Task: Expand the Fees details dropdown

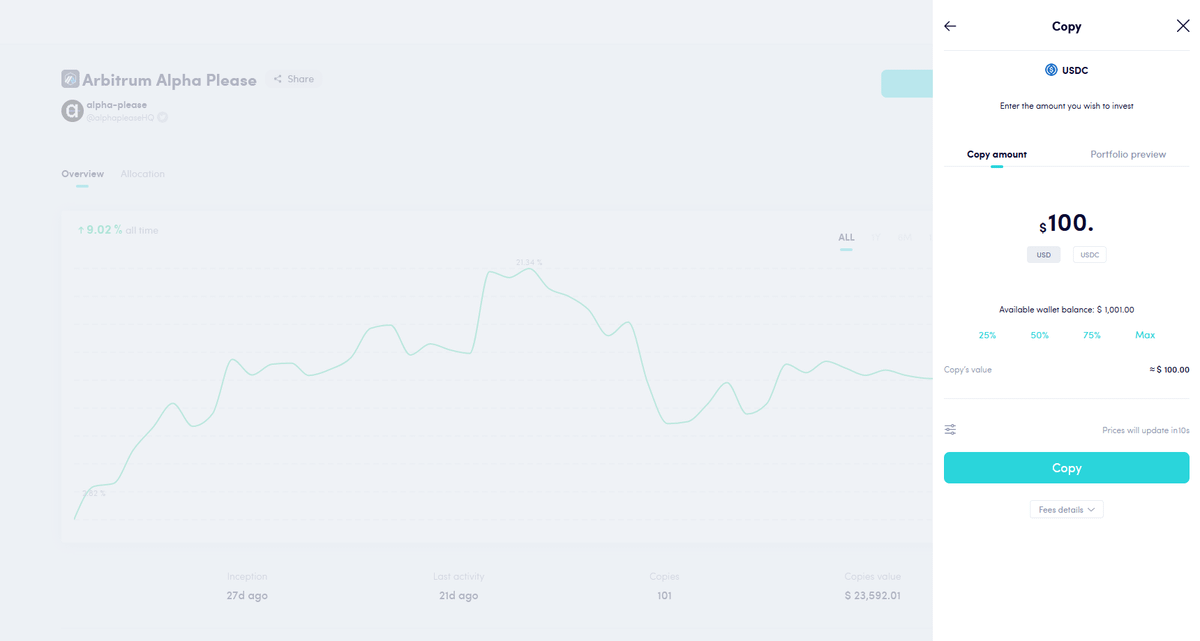Action: coord(1066,510)
